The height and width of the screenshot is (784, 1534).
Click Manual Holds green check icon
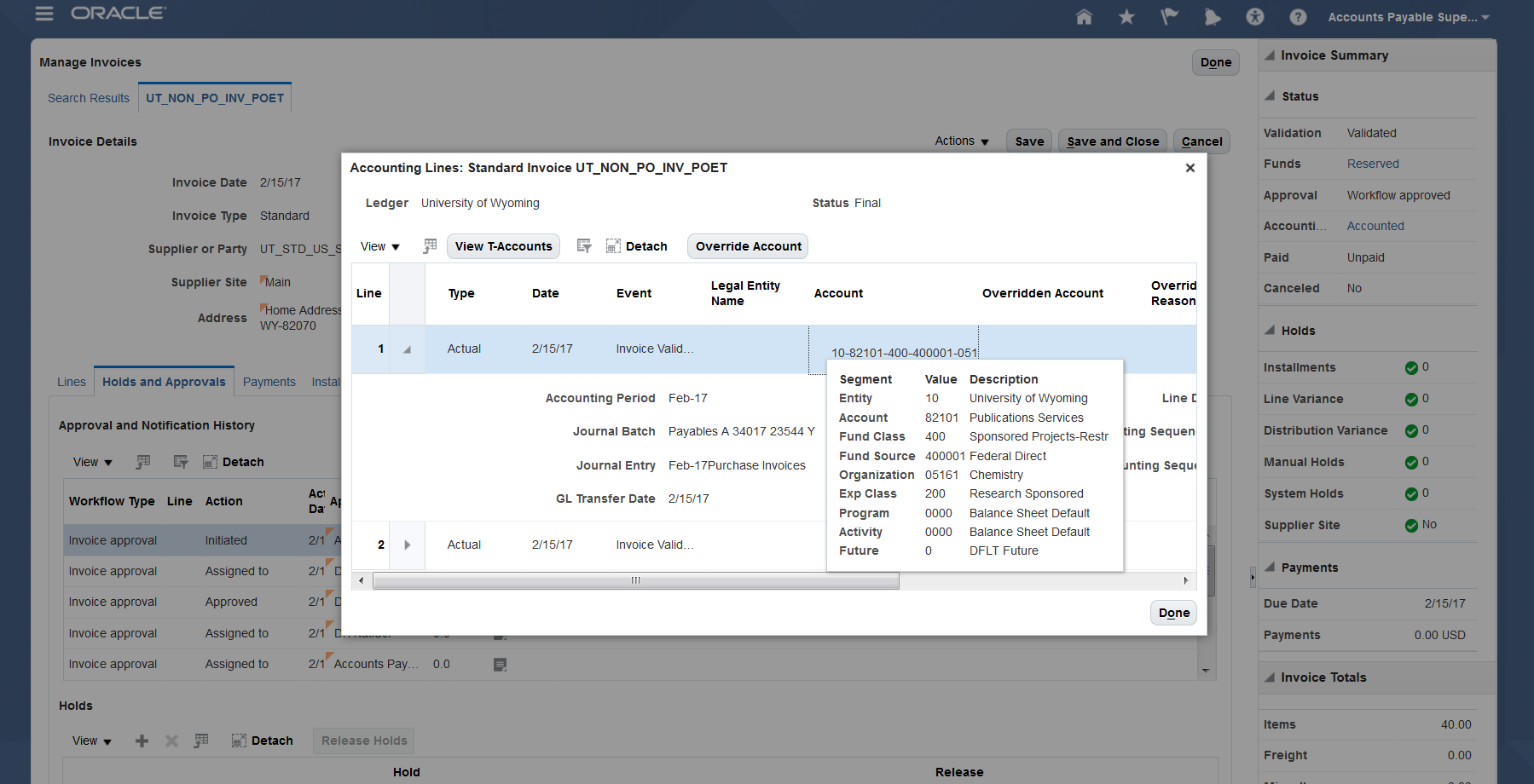click(1411, 463)
